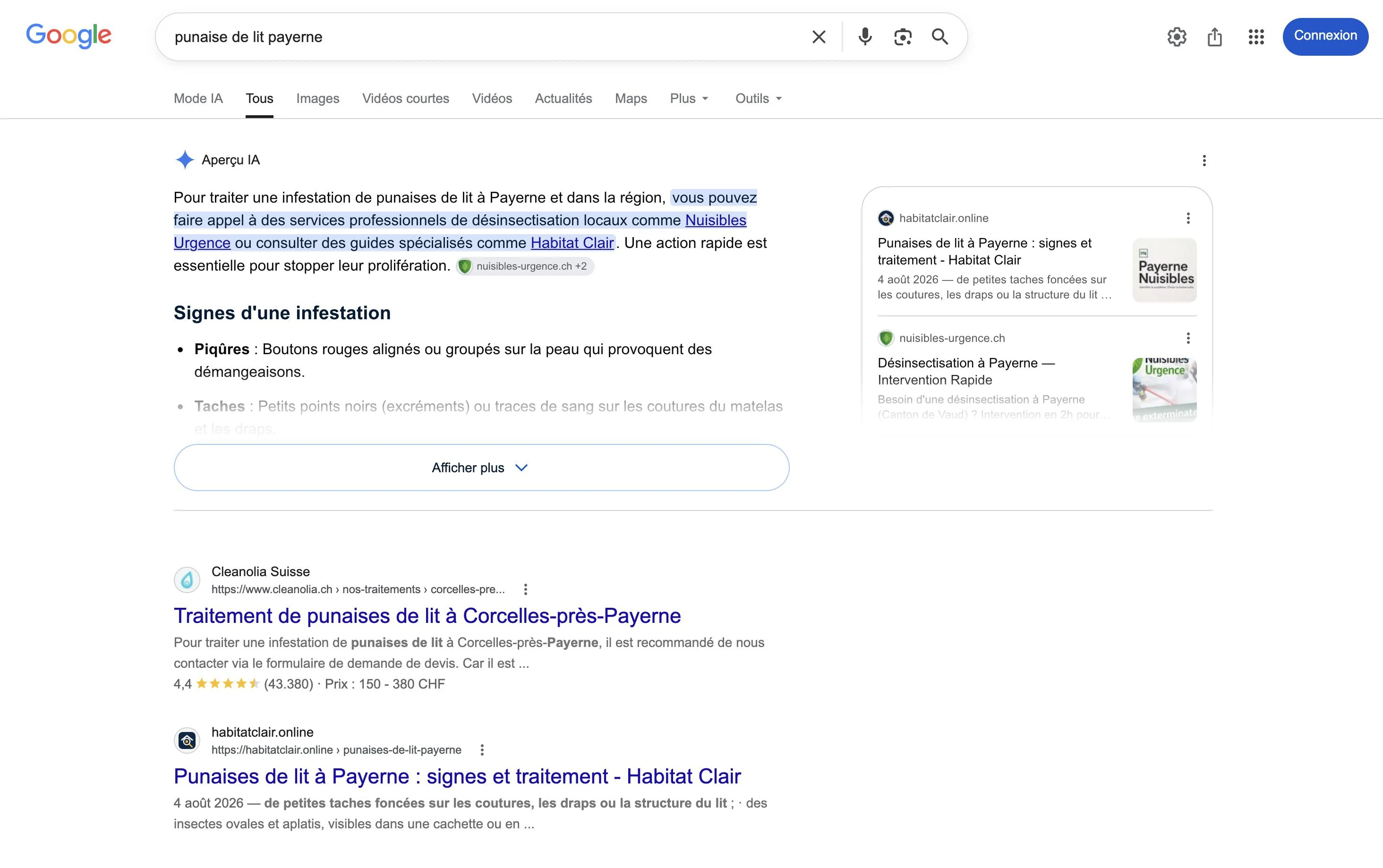1383x868 pixels.
Task: Submit search with the magnifier icon
Action: [x=940, y=37]
